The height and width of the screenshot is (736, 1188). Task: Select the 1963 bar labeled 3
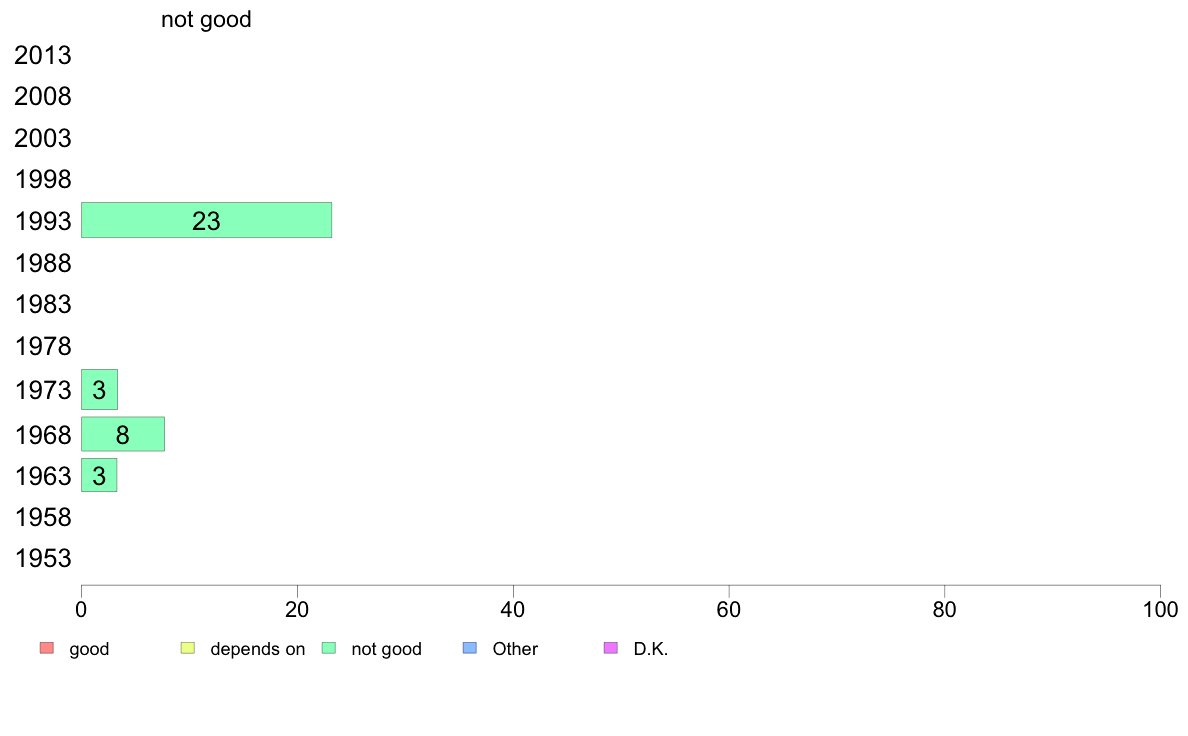[99, 475]
